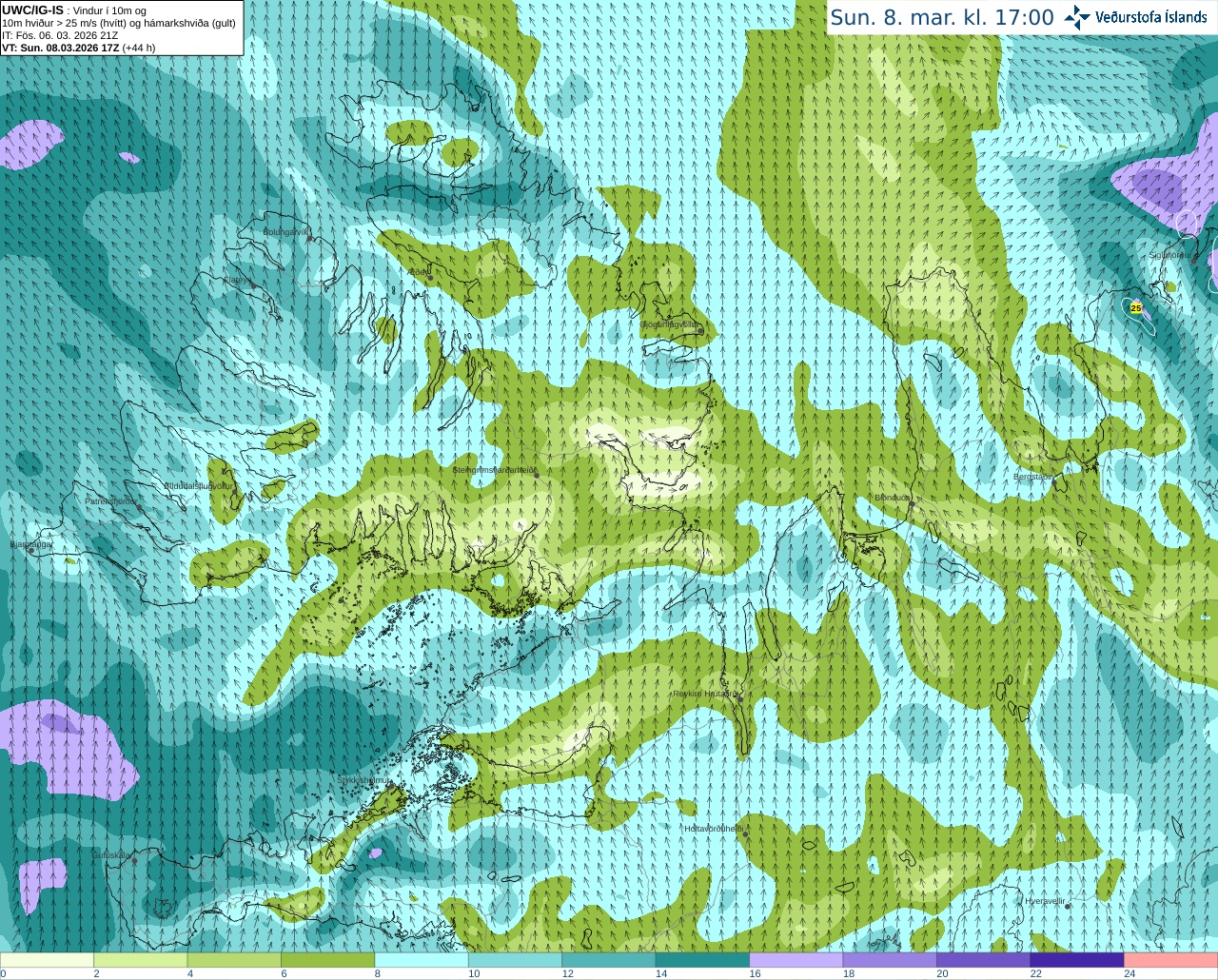Pick the 10–12 m/s legend swatch
Image resolution: width=1218 pixels, height=980 pixels.
coord(515,960)
